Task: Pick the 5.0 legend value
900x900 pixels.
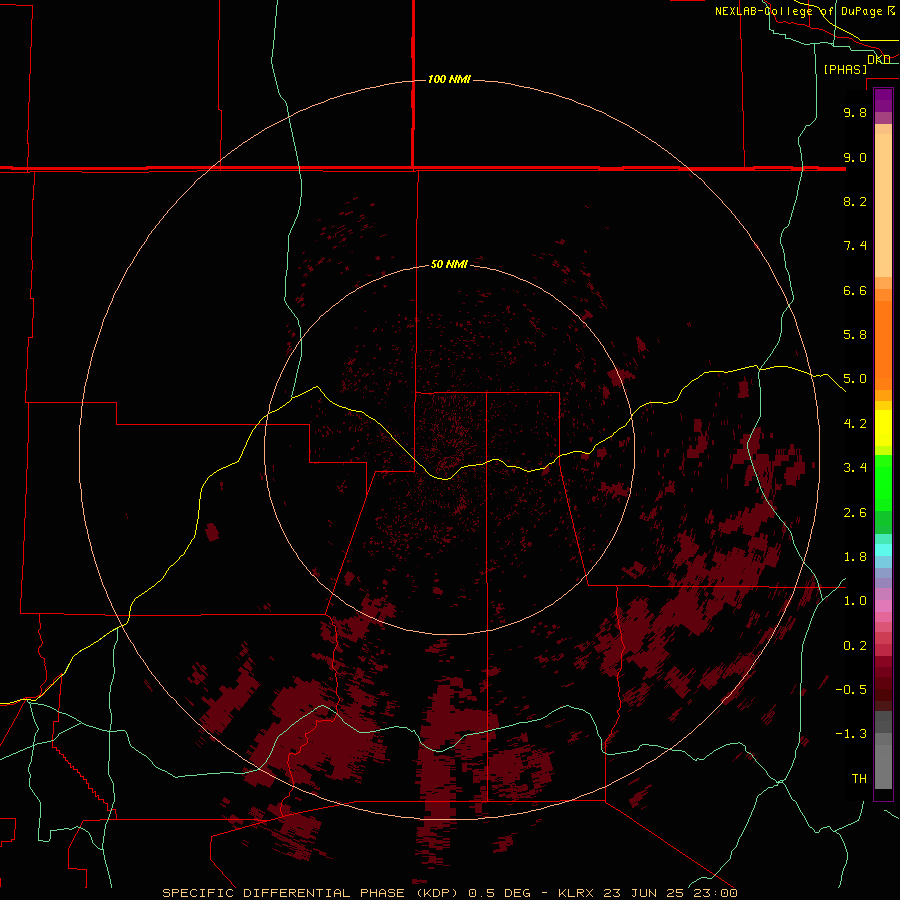Action: pos(855,379)
